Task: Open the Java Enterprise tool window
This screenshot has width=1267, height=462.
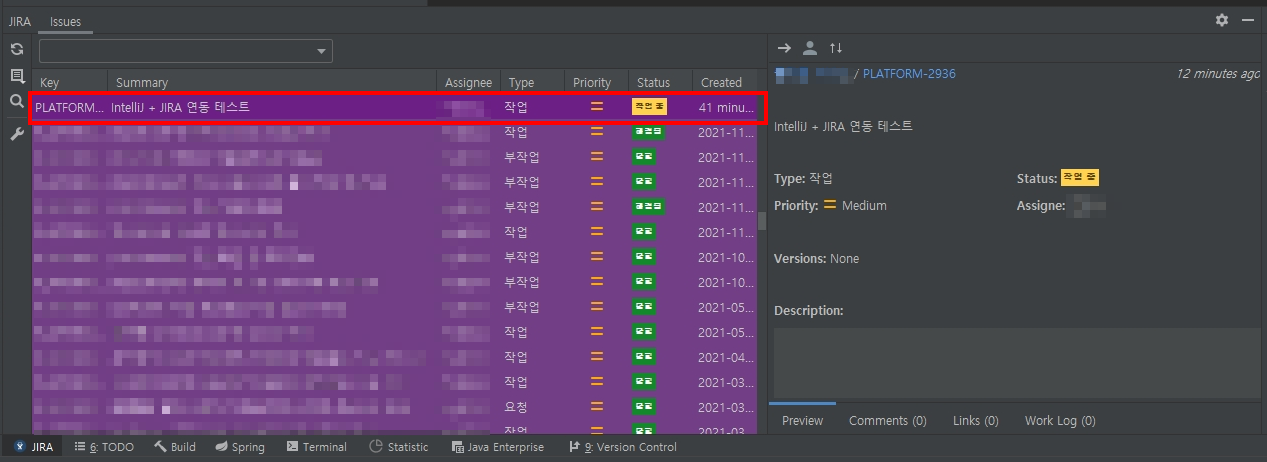Action: click(x=498, y=447)
